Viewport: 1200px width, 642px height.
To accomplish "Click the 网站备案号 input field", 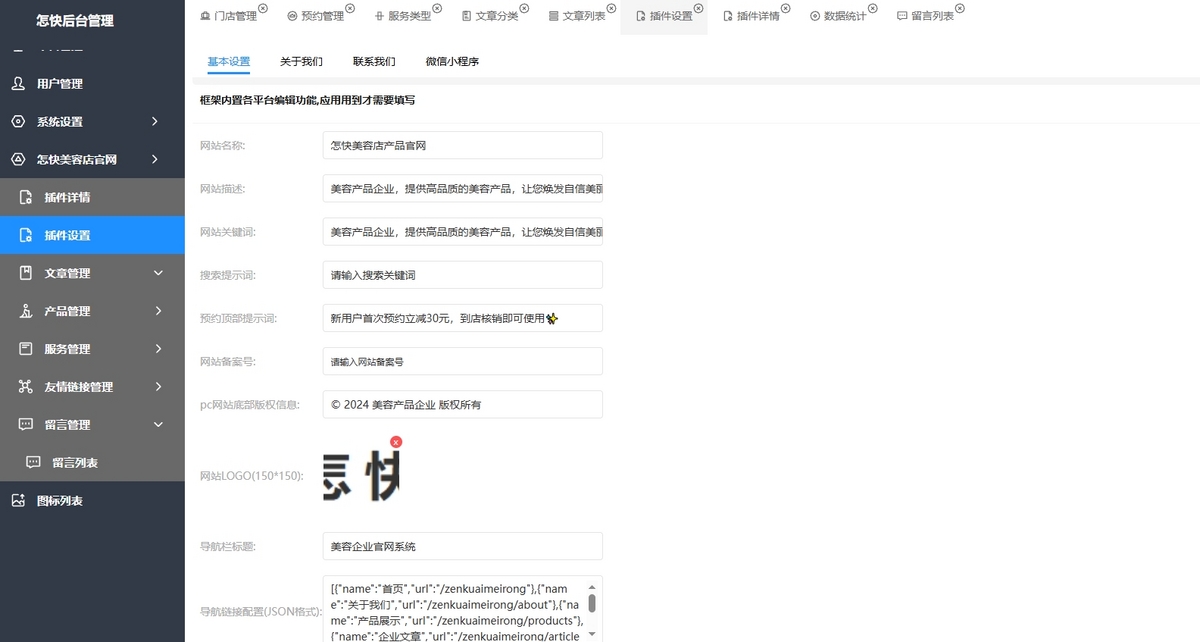I will coord(462,361).
